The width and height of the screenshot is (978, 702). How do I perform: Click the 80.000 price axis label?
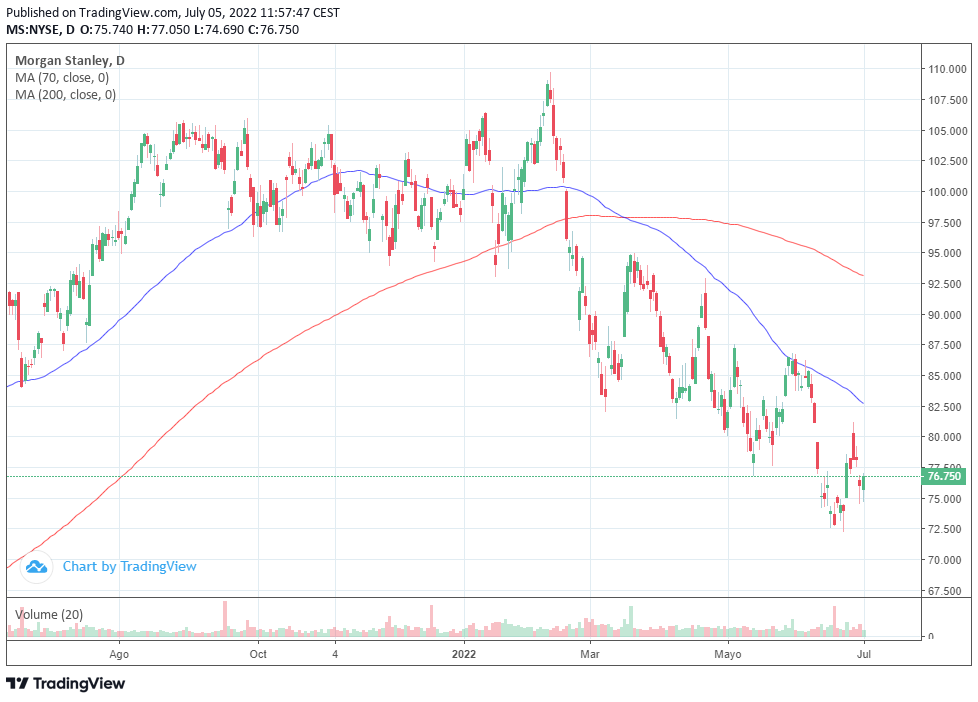(947, 437)
